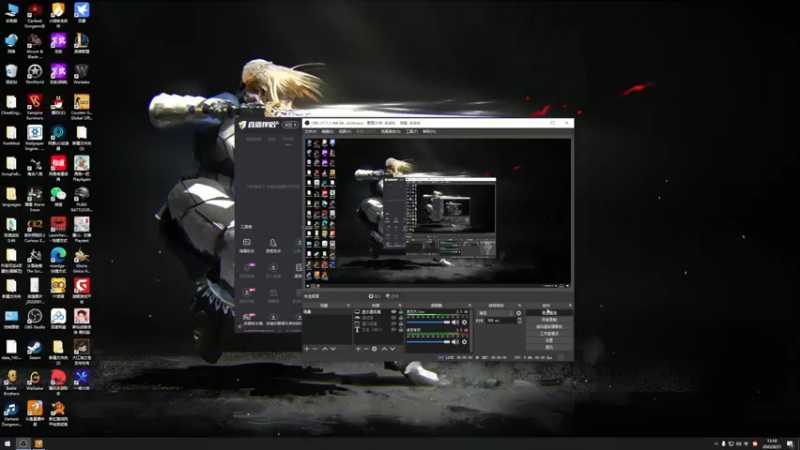
Task: Open settings gear for first mixer track
Action: (464, 322)
